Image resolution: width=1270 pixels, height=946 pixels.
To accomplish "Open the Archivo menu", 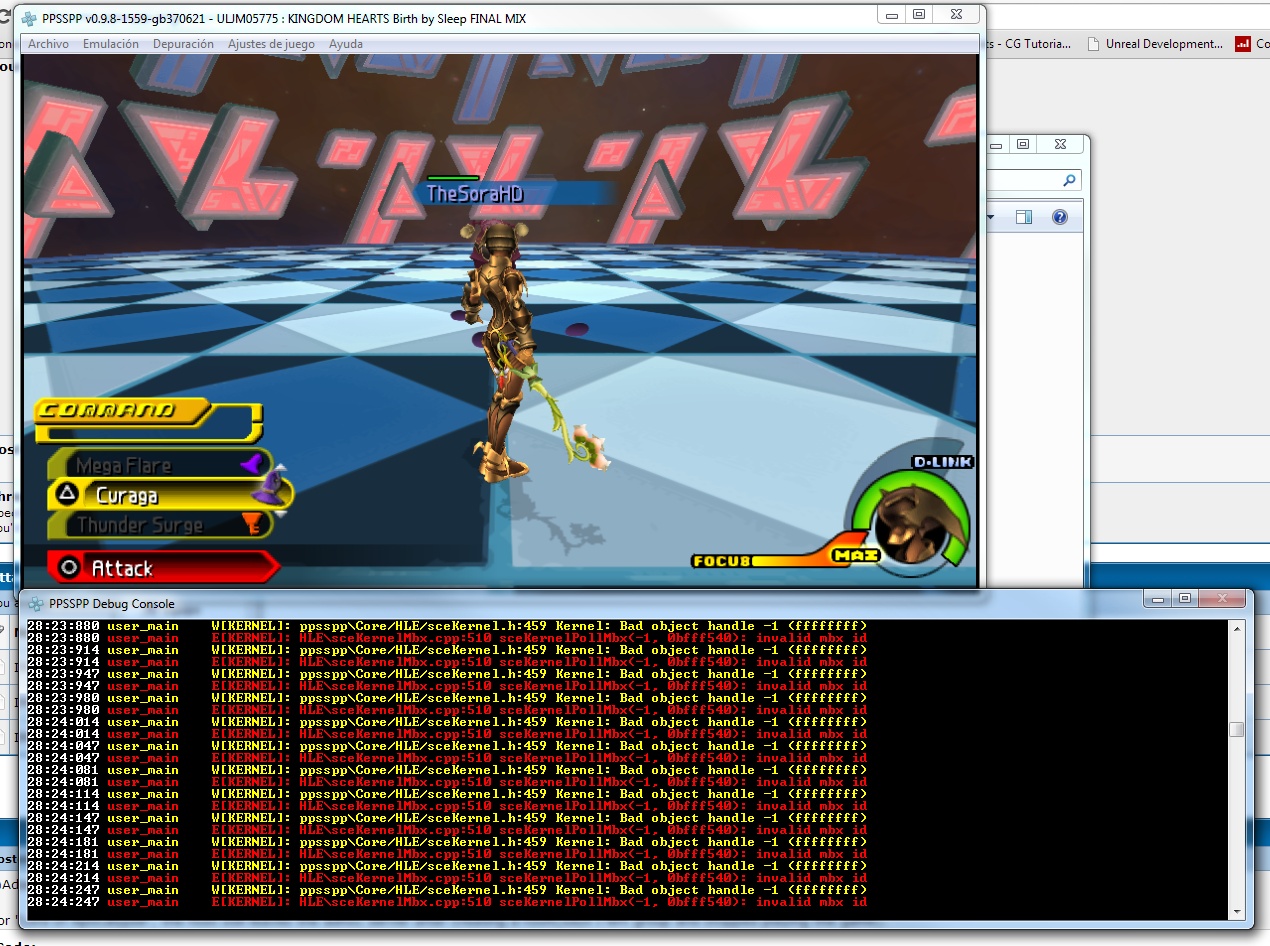I will tap(48, 44).
